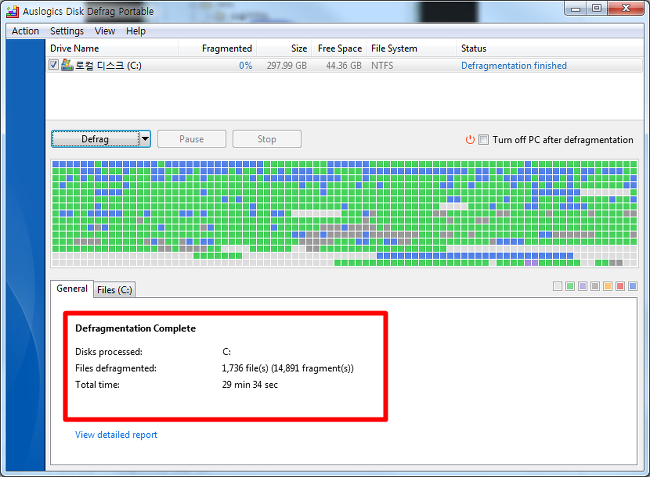Click the 0% fragmented value
Screen dimensions: 650x477
[x=245, y=65]
